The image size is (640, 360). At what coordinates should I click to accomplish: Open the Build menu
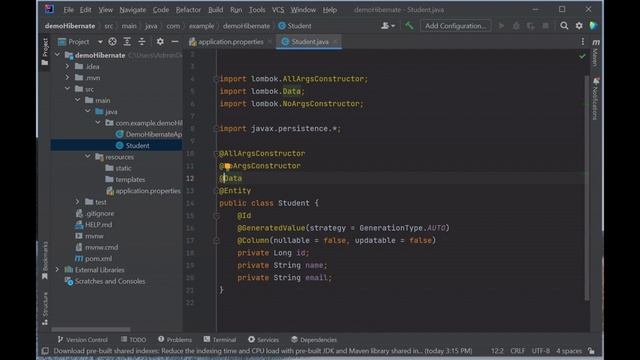coord(216,10)
